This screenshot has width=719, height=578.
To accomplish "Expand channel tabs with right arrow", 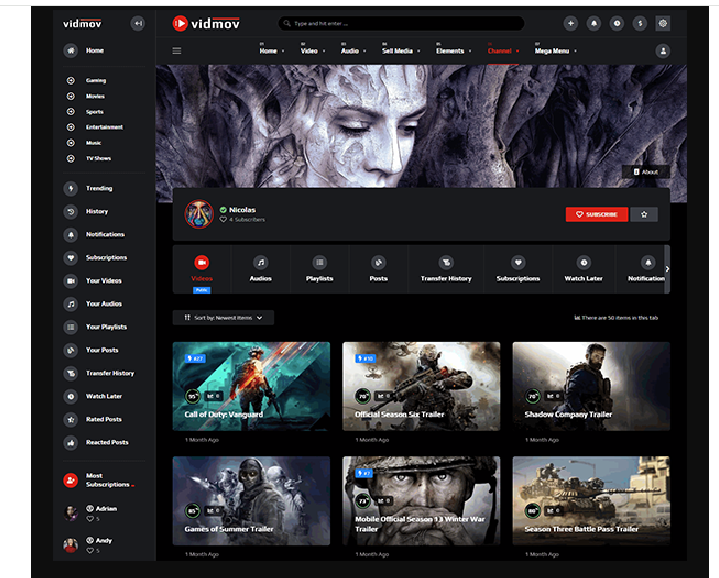I will click(667, 269).
